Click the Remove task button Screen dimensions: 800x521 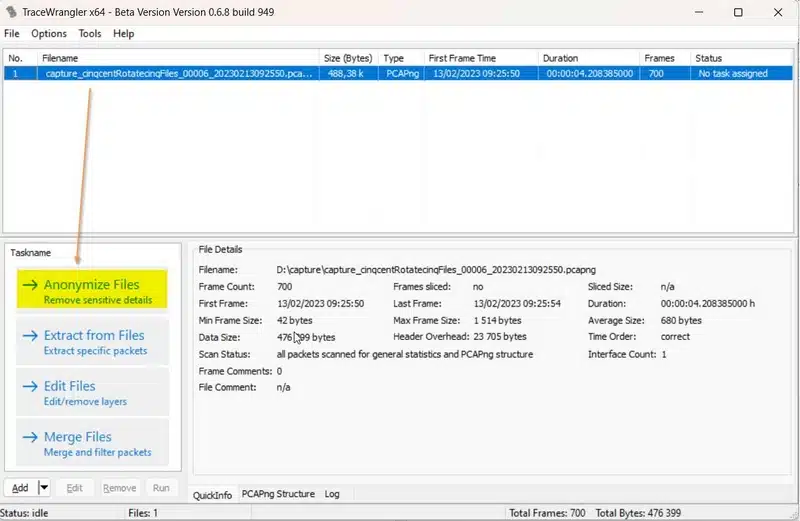[x=119, y=488]
